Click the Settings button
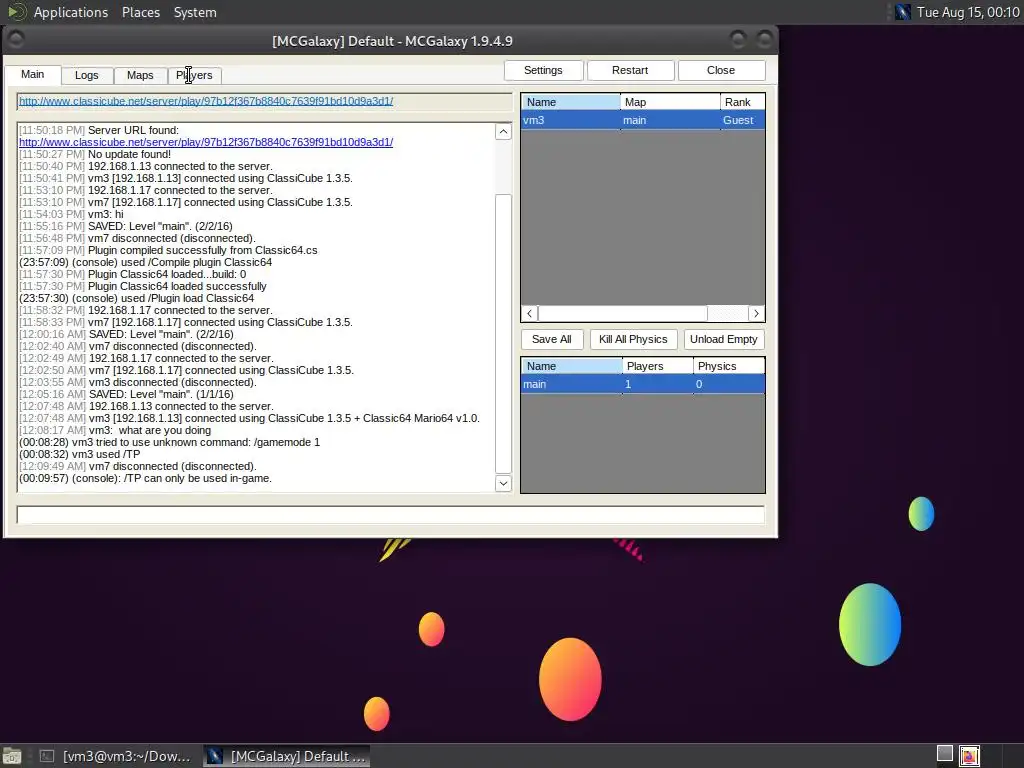The image size is (1024, 768). point(543,71)
